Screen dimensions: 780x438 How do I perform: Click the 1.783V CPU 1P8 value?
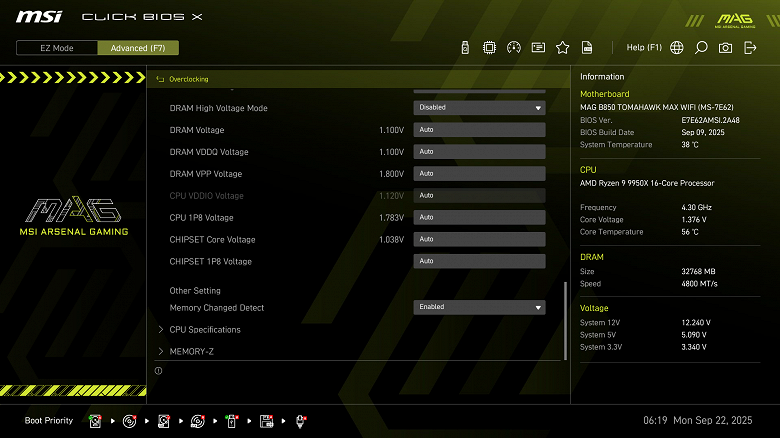point(391,218)
